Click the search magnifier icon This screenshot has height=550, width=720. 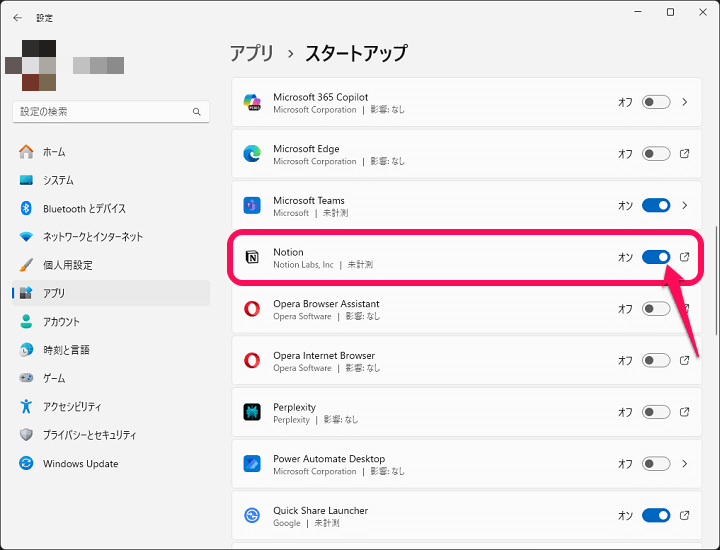click(x=197, y=112)
